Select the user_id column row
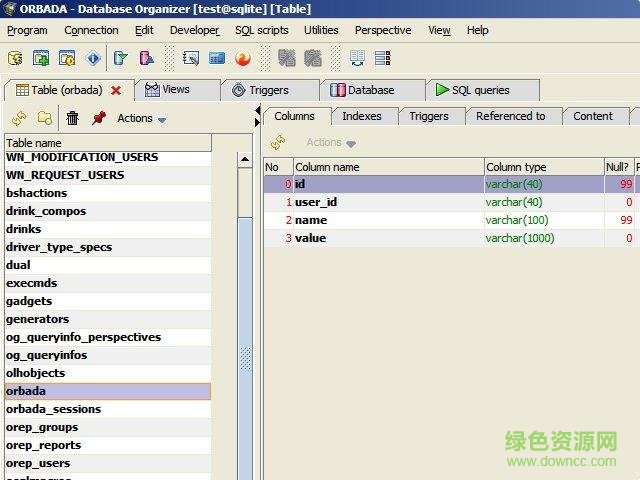Image resolution: width=640 pixels, height=480 pixels. [452, 202]
